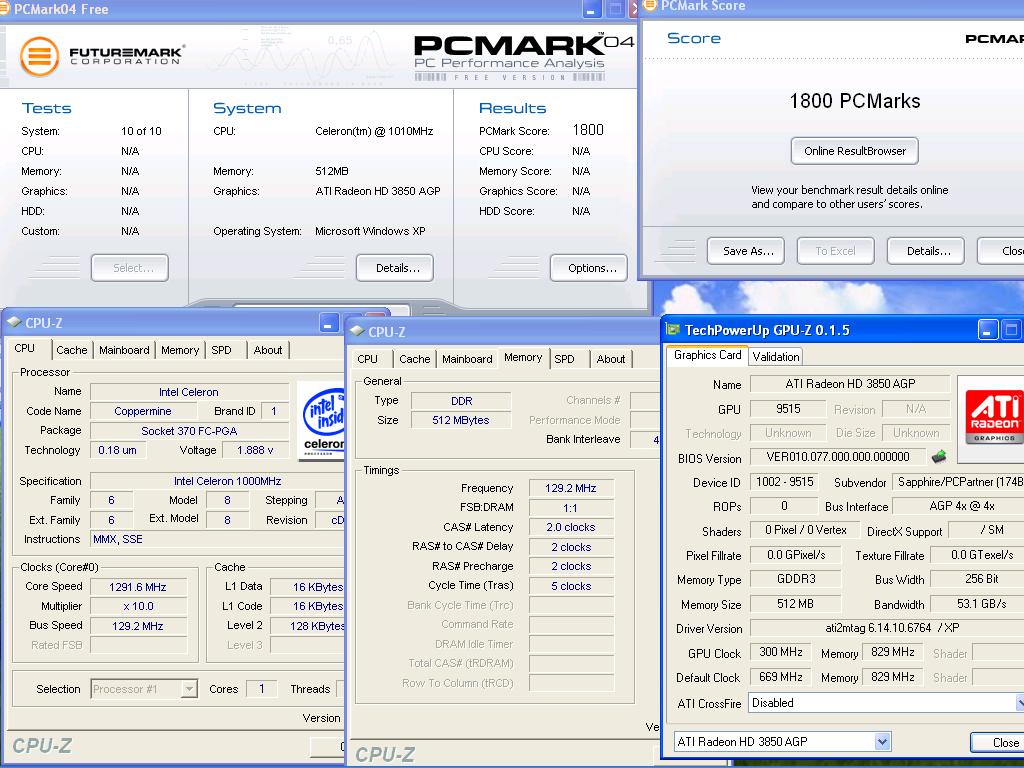Select SPD tab in CPU-Z memory window
This screenshot has height=768, width=1024.
click(x=564, y=359)
